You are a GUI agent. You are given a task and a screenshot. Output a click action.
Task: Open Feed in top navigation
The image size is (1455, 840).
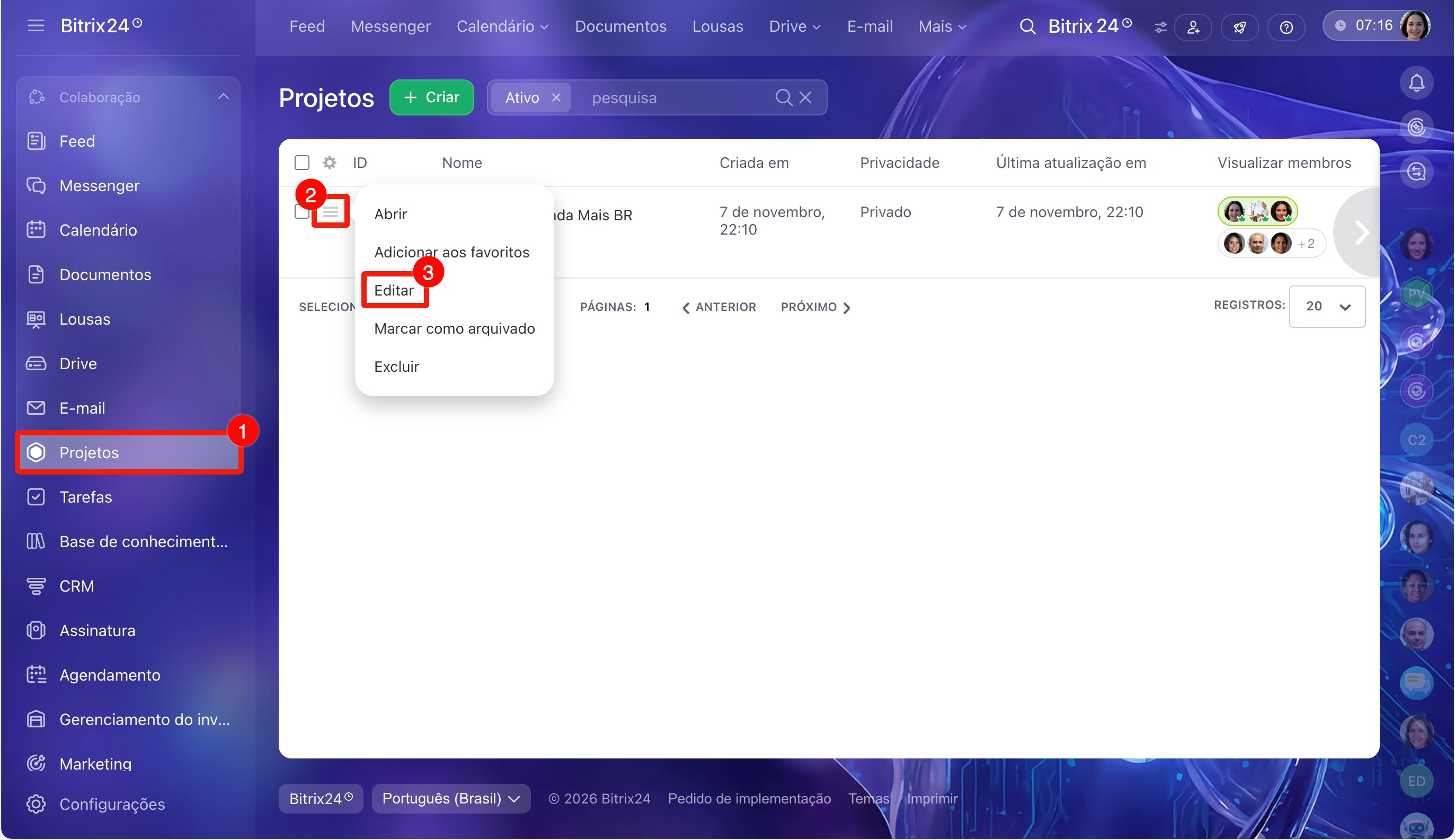(307, 26)
